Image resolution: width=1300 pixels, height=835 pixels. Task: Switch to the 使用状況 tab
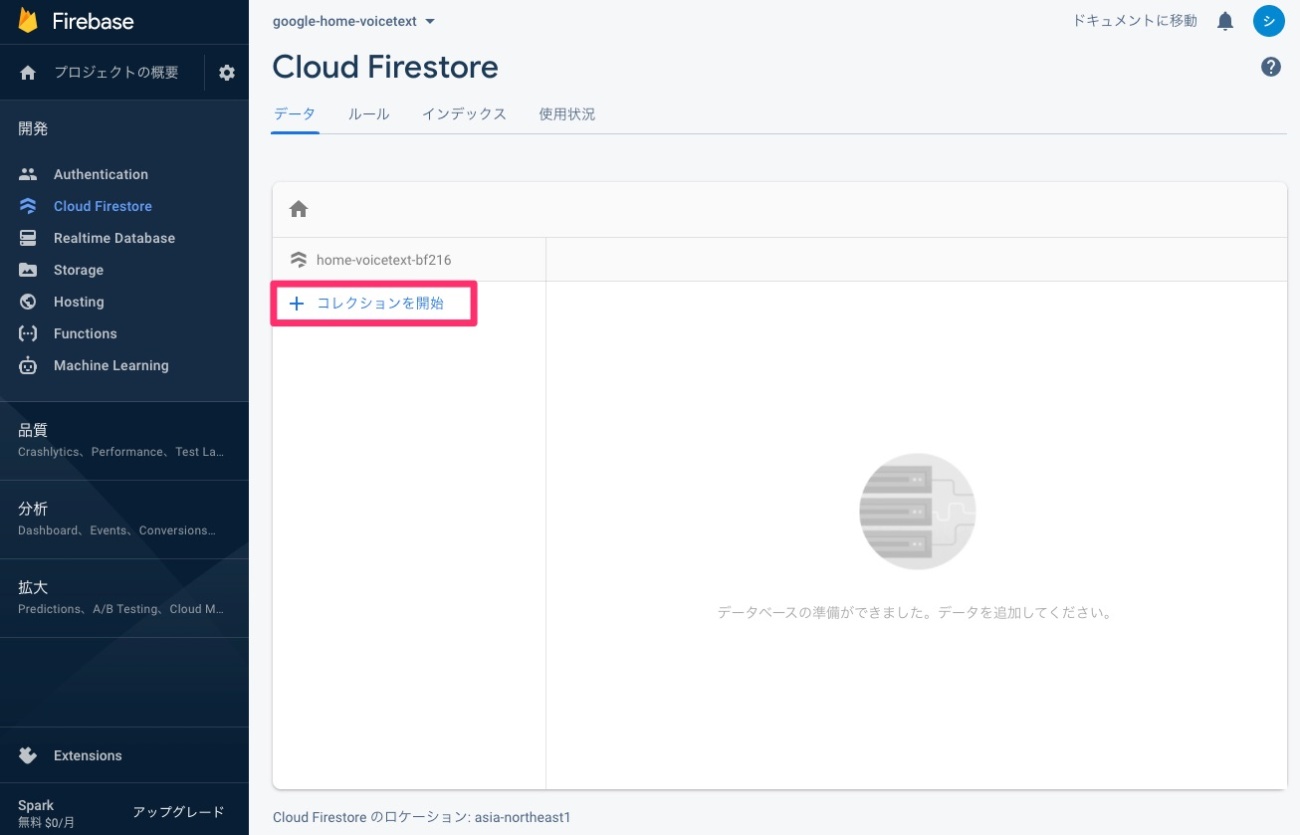click(567, 114)
